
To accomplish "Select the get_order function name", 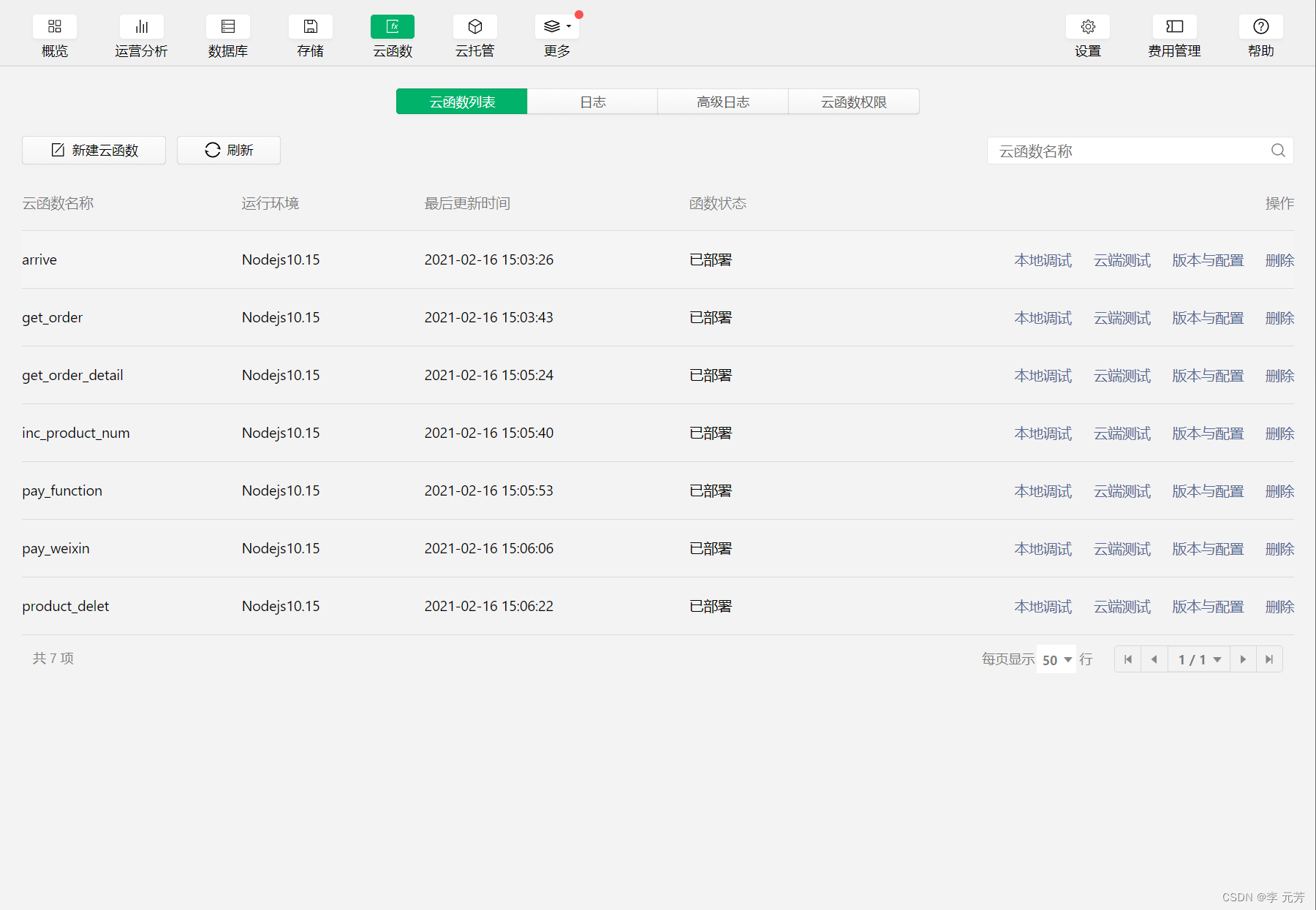I will click(53, 318).
